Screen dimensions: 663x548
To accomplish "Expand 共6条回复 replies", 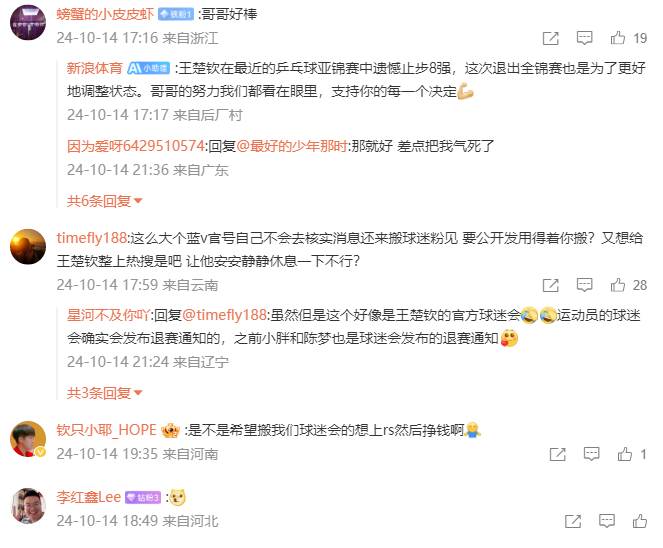I will click(104, 201).
